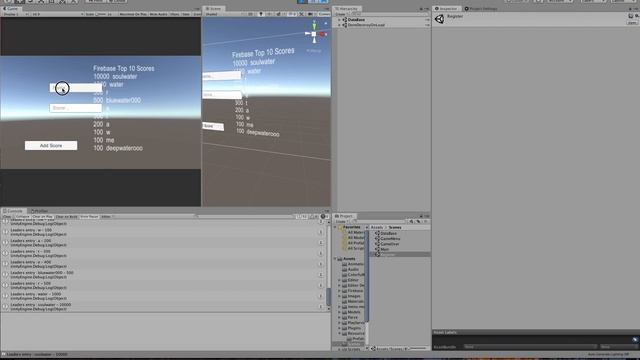Open the Editor dropdown in Console toolbar
This screenshot has height=360, width=640.
pyautogui.click(x=107, y=217)
